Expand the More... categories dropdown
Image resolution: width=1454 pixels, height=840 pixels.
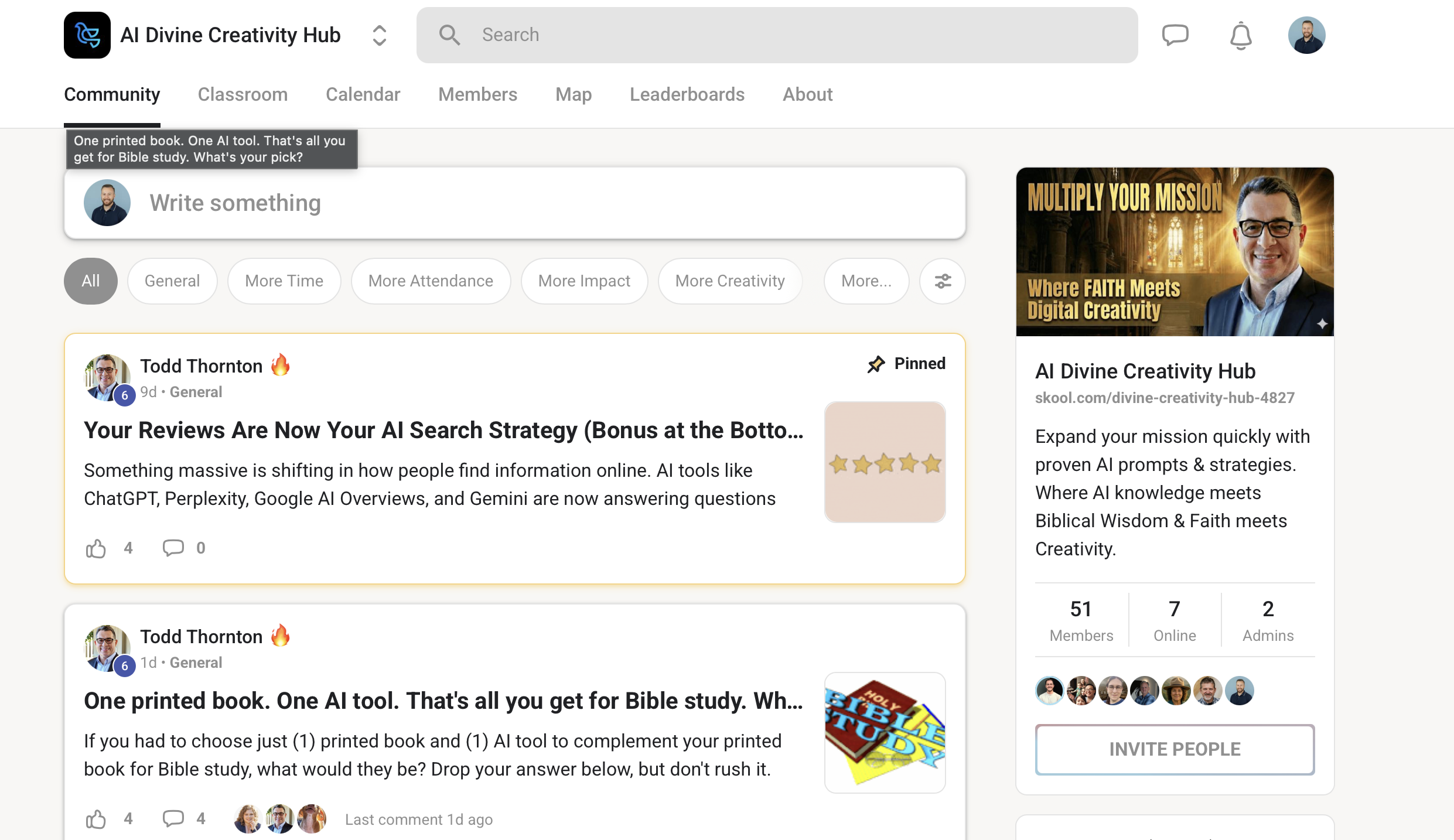click(866, 281)
